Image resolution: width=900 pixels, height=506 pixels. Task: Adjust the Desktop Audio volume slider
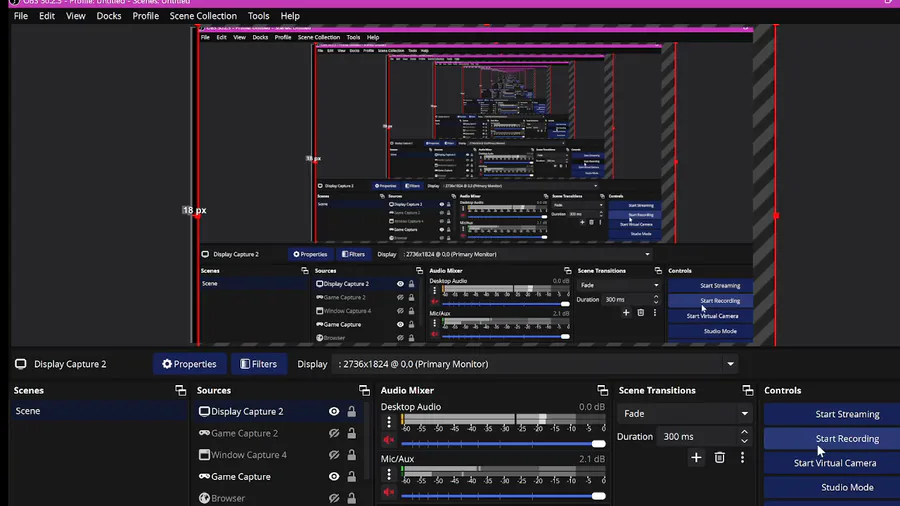pos(503,443)
